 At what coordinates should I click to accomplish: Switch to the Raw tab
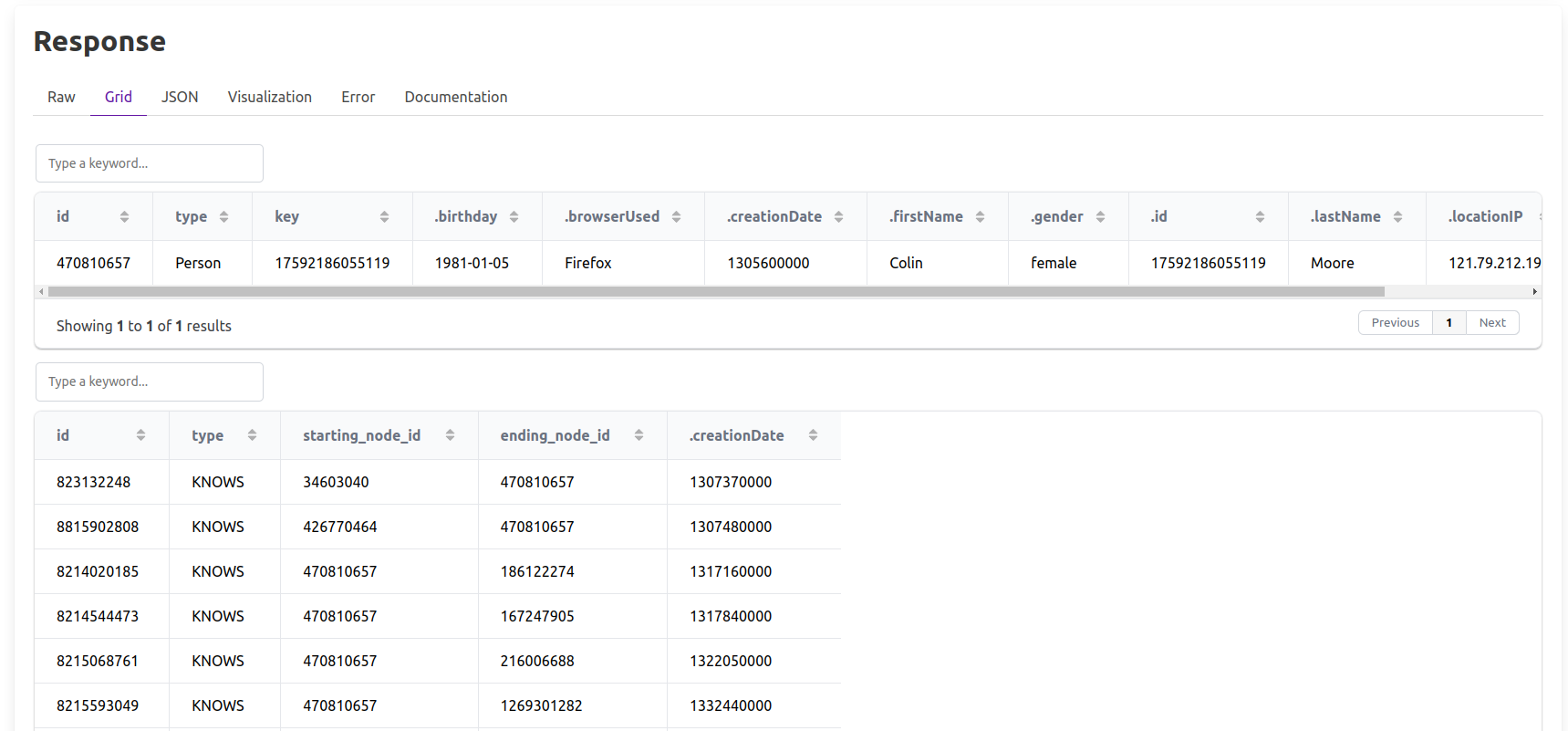(61, 97)
